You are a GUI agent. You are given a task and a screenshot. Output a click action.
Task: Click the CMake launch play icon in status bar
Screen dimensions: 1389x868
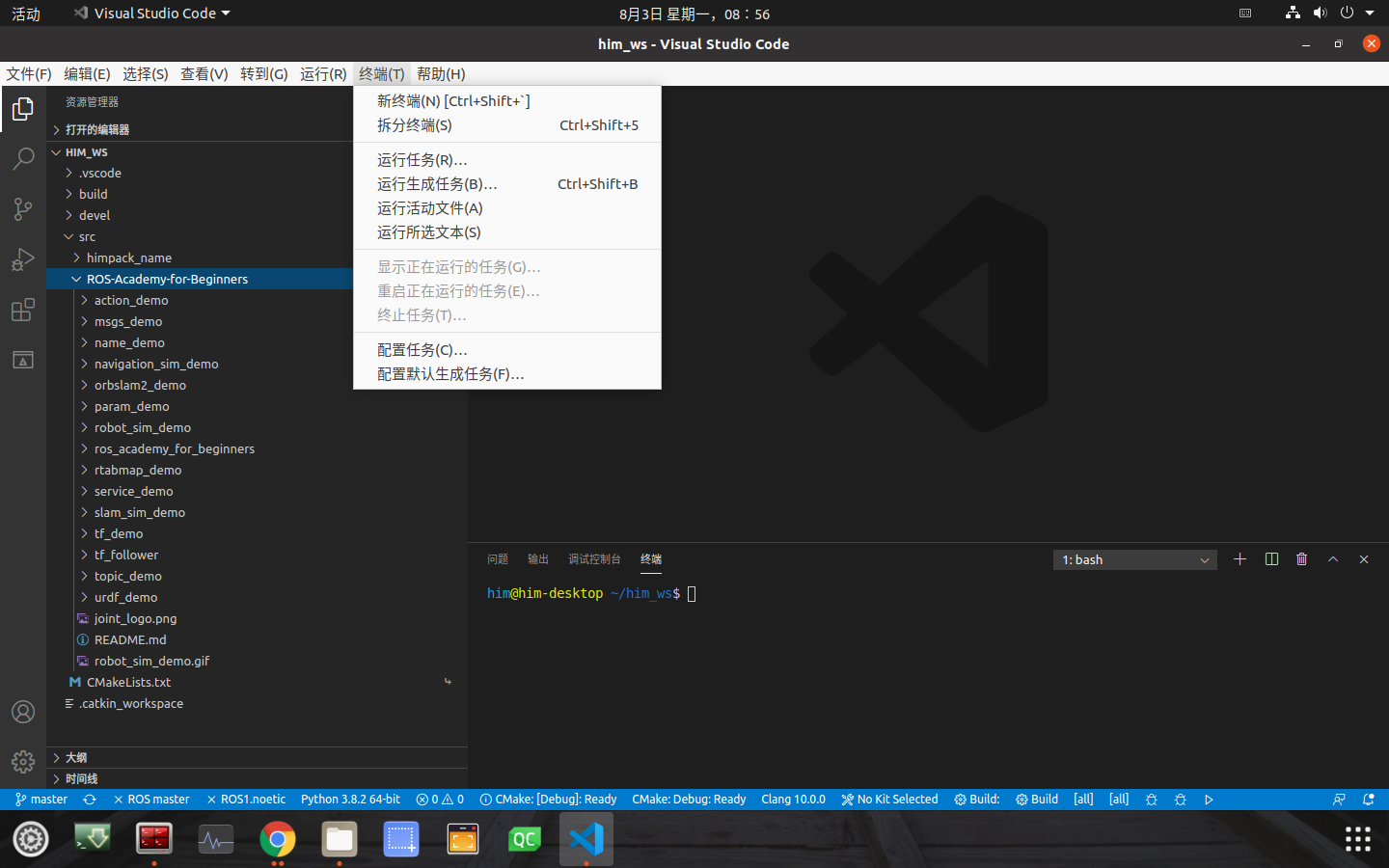click(1209, 800)
